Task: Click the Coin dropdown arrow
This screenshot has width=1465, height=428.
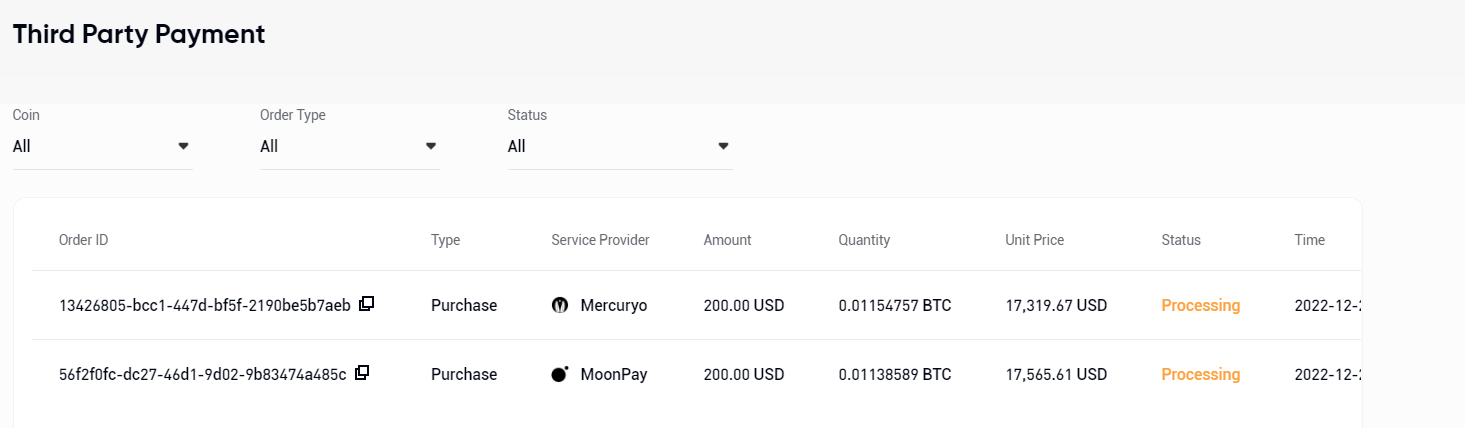Action: coord(183,146)
